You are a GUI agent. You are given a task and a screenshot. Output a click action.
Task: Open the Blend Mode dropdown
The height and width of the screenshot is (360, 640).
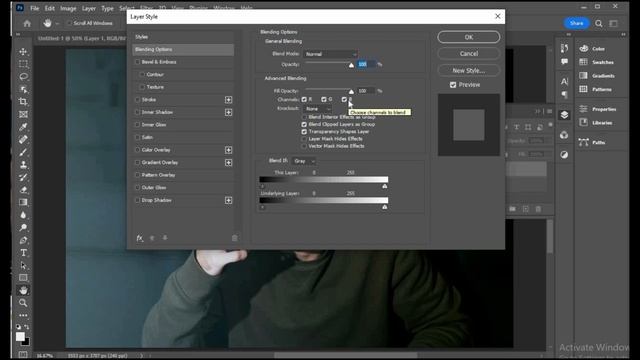point(331,54)
